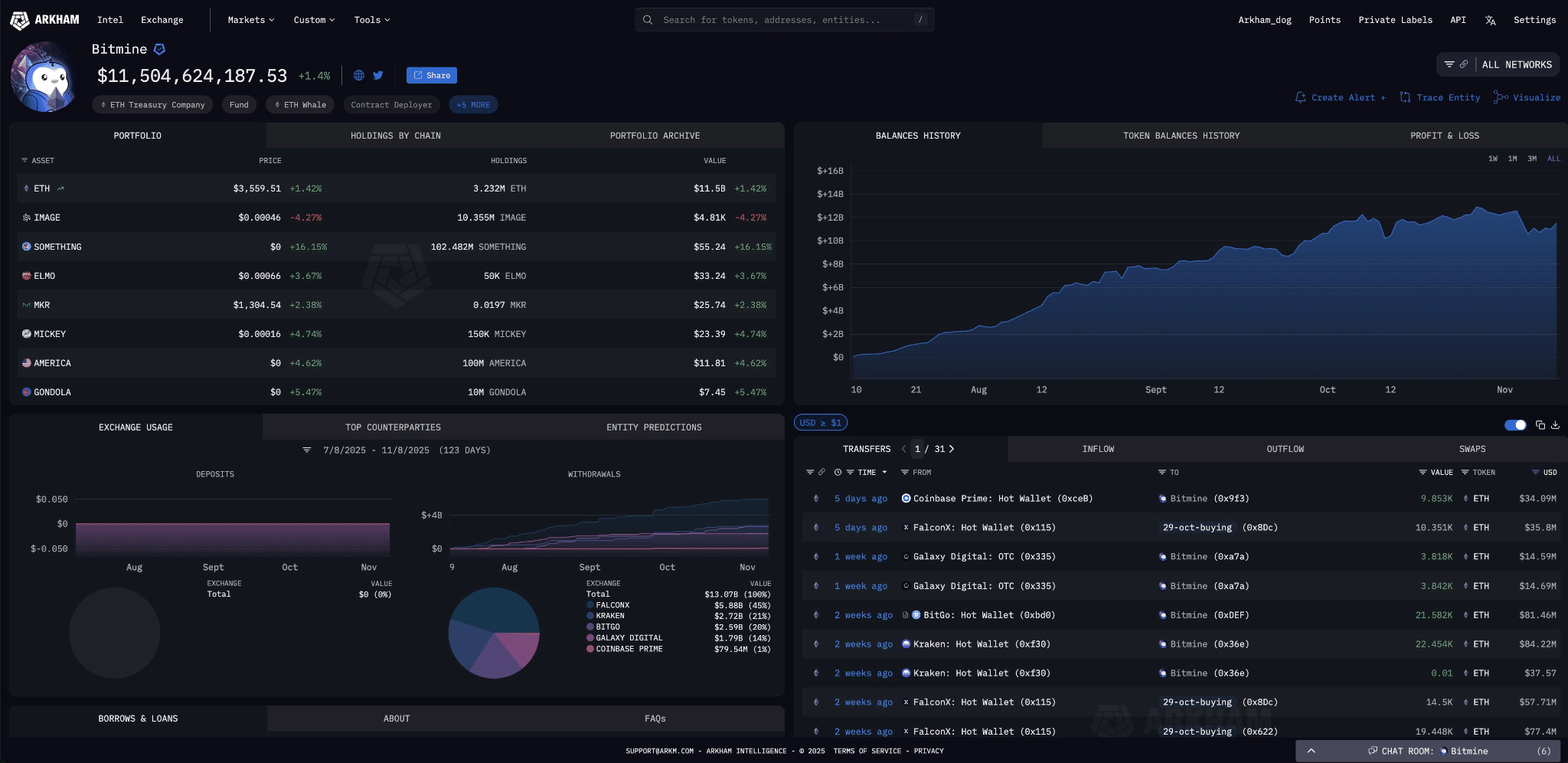
Task: Click the language translation icon
Action: point(1490,21)
